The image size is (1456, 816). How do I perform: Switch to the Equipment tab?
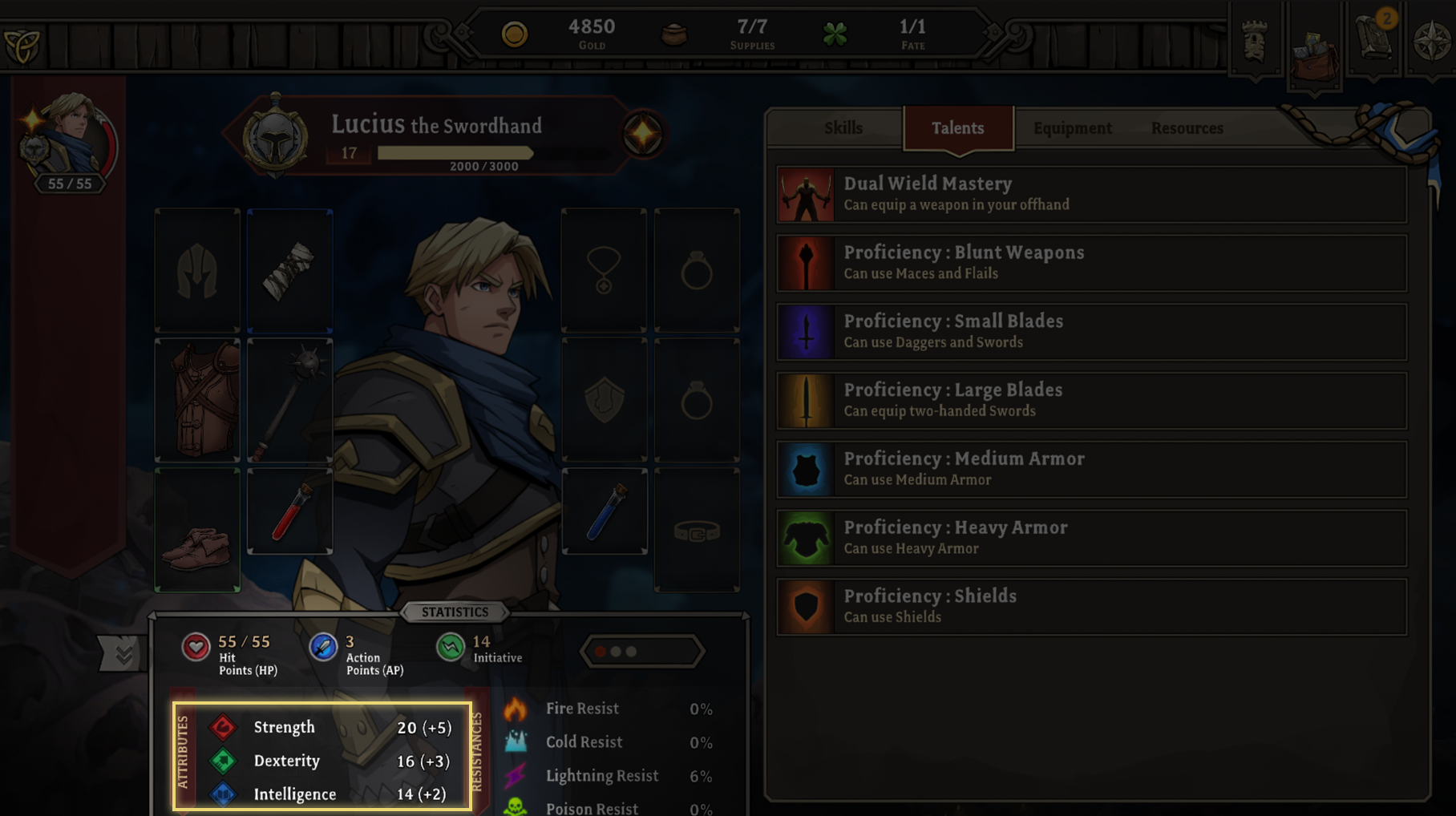tap(1072, 128)
